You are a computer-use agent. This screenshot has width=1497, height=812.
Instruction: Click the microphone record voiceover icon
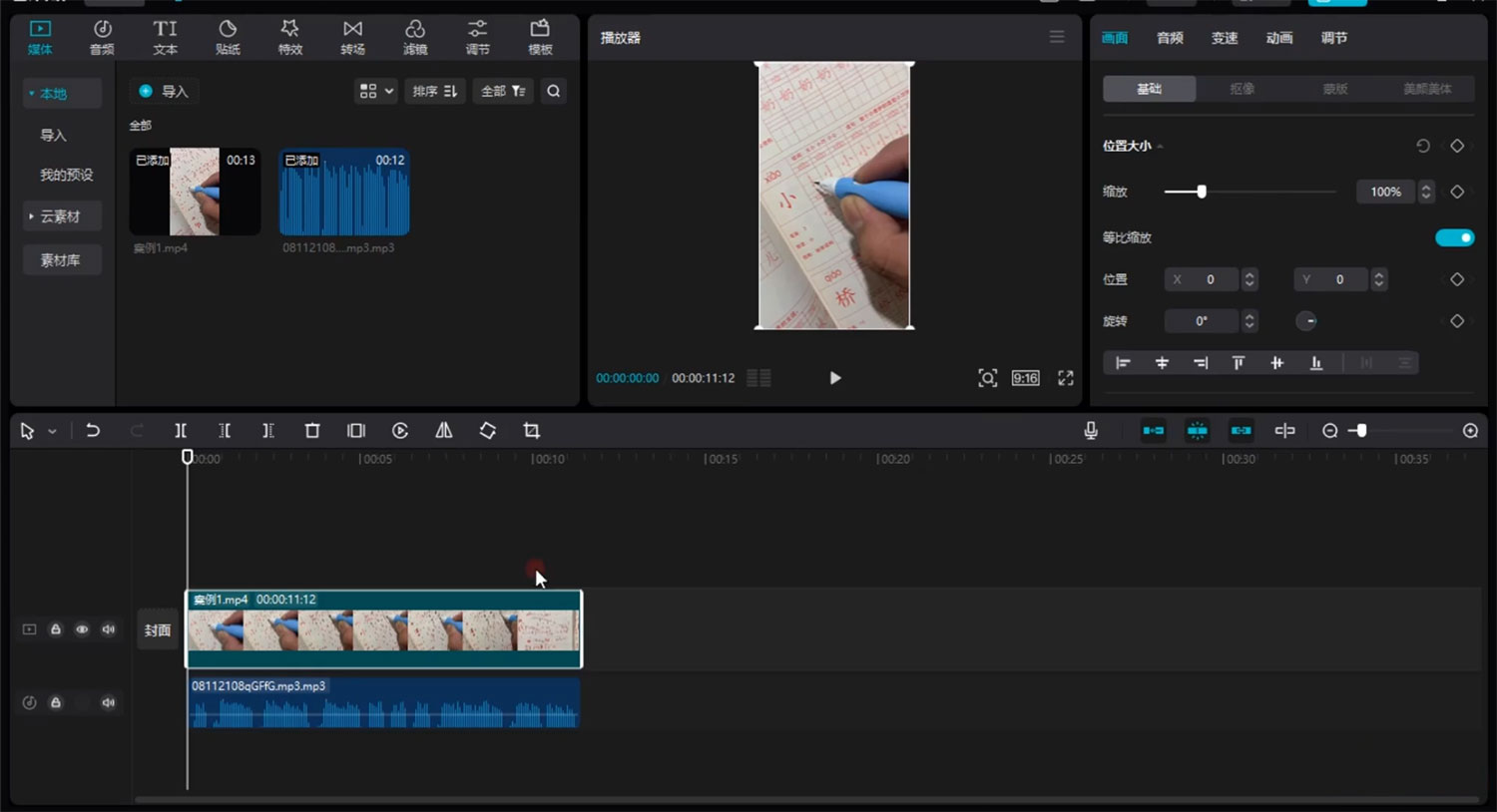(1091, 431)
